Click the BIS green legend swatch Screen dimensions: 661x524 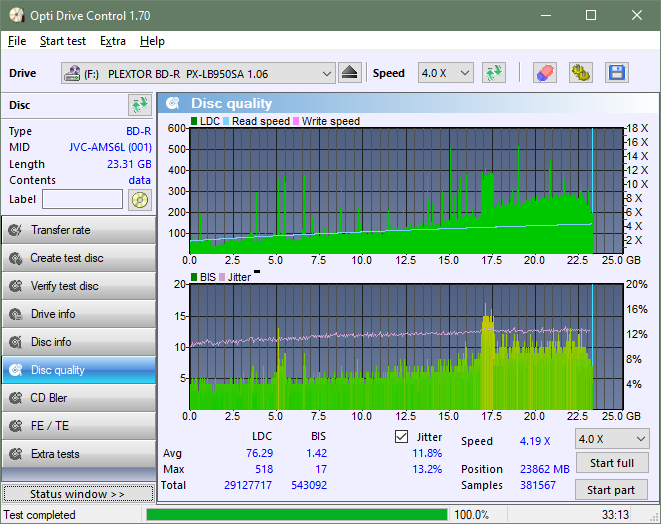194,277
